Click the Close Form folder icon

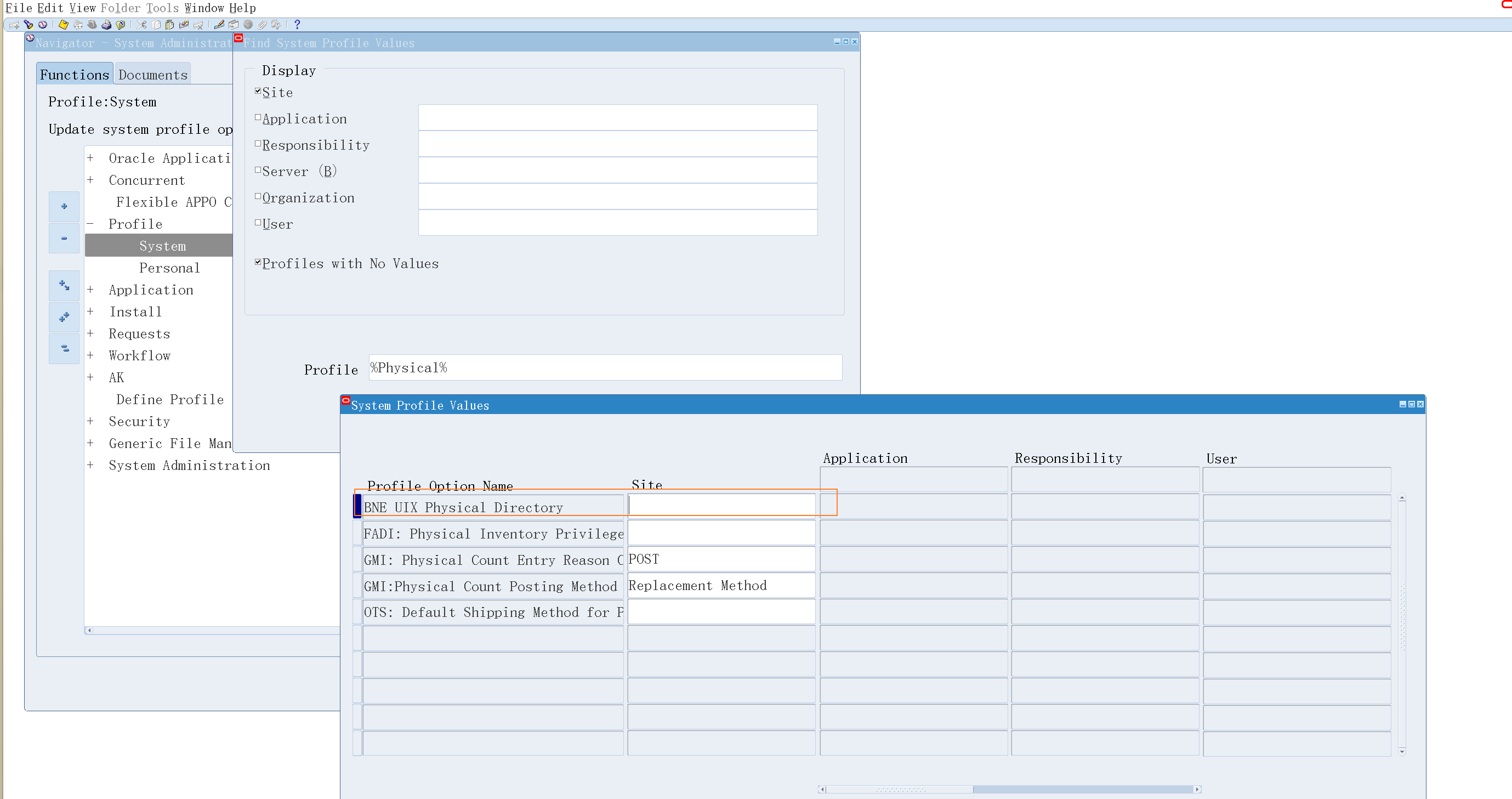tap(120, 25)
